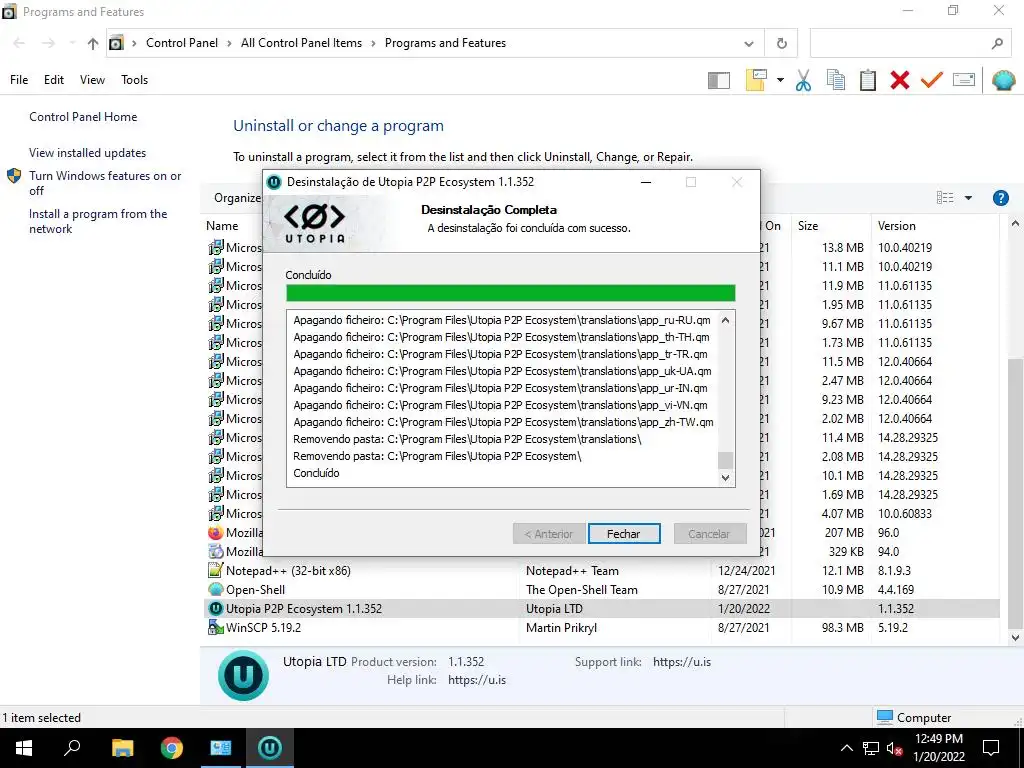Viewport: 1024px width, 768px height.
Task: Click the Size column header
Action: click(808, 226)
